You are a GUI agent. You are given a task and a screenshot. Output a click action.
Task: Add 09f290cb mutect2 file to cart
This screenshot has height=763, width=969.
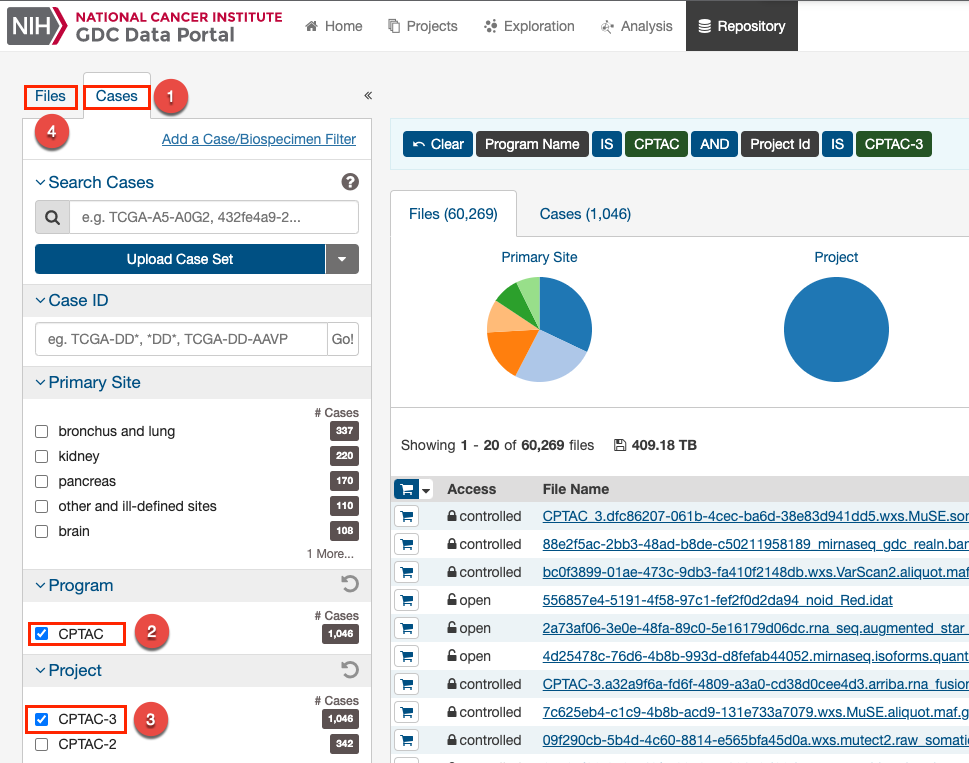[x=407, y=740]
